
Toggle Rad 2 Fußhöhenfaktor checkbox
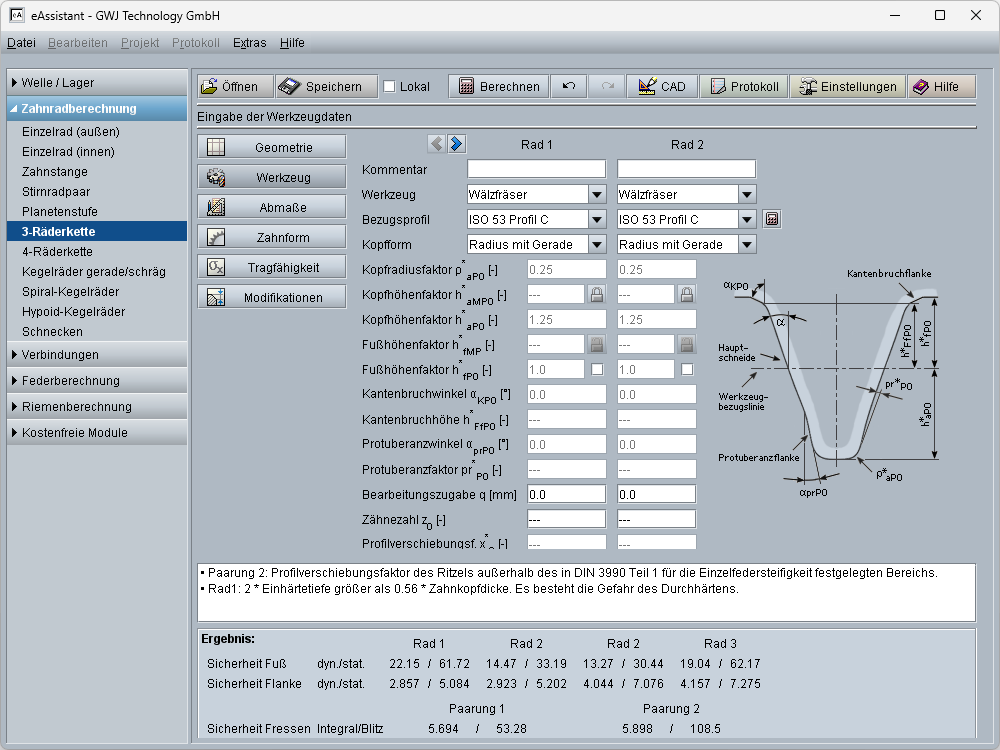point(687,369)
